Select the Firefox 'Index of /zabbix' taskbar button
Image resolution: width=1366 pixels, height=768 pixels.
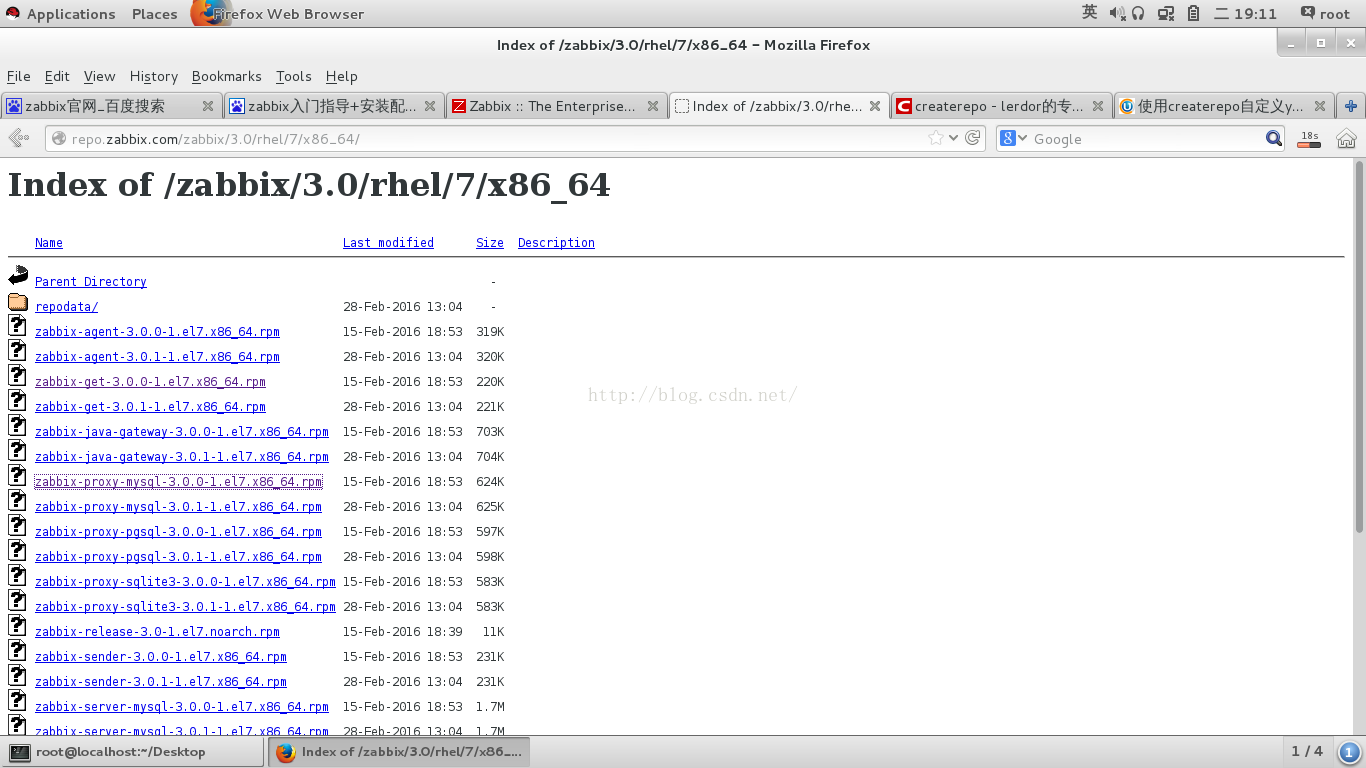[399, 752]
